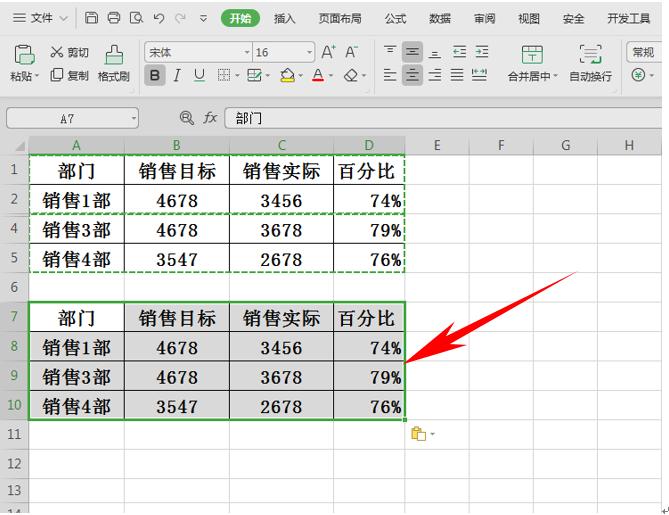Select column E header
Viewport: 669px width, 515px height.
click(437, 145)
